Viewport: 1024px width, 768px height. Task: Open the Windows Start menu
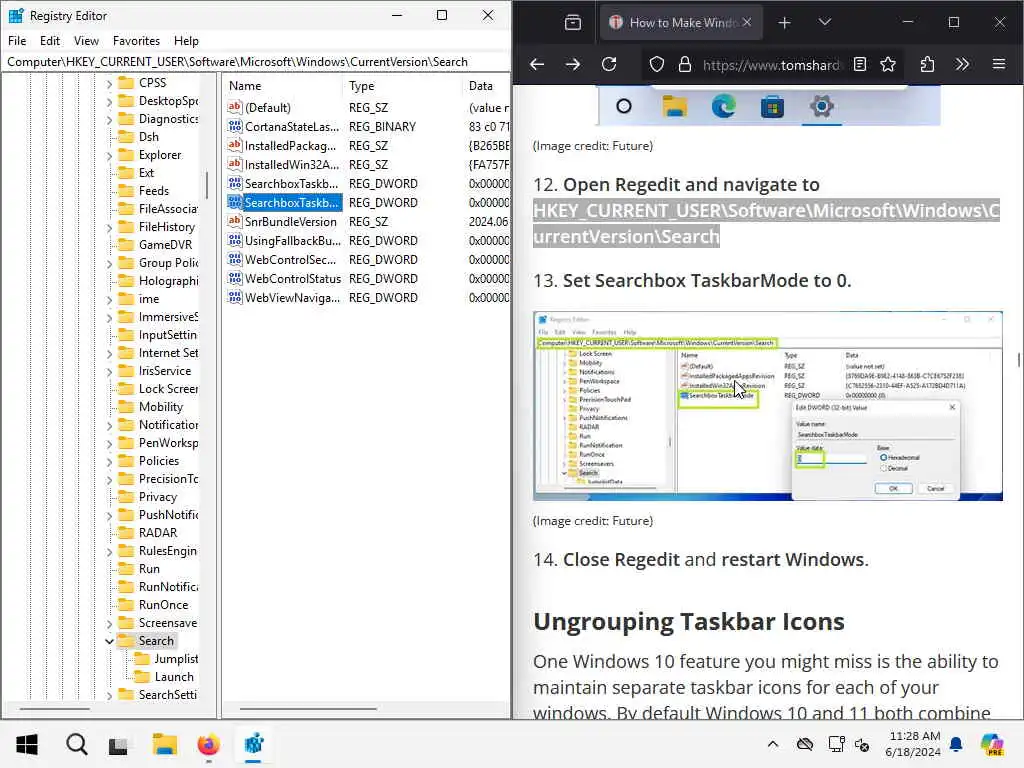tap(27, 744)
